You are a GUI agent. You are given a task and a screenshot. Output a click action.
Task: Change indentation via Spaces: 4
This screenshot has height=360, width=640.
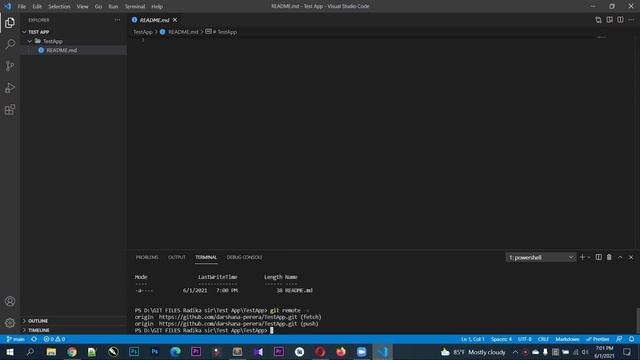(x=501, y=339)
